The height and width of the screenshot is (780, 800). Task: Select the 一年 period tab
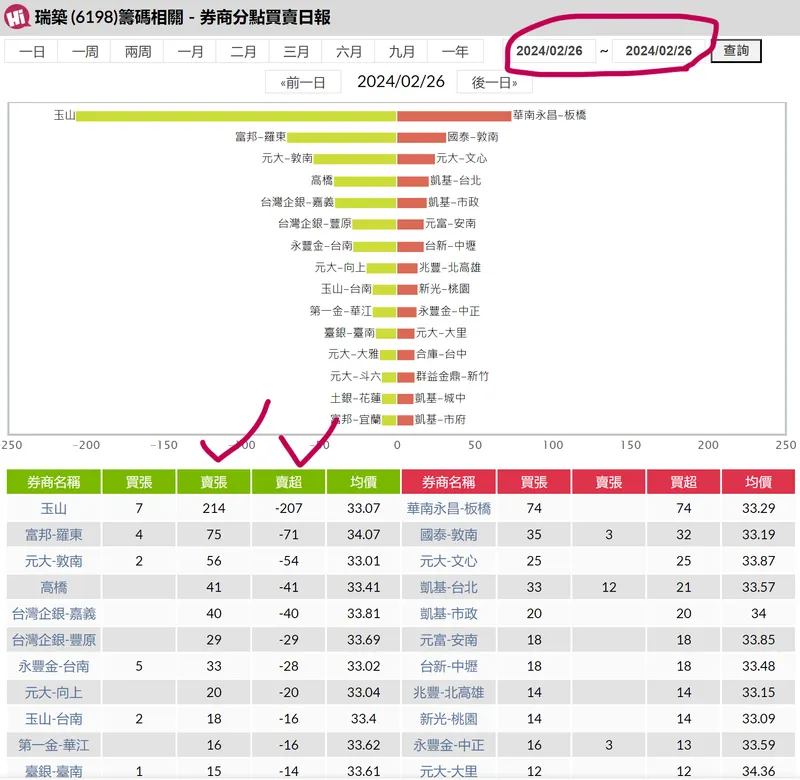tap(455, 52)
